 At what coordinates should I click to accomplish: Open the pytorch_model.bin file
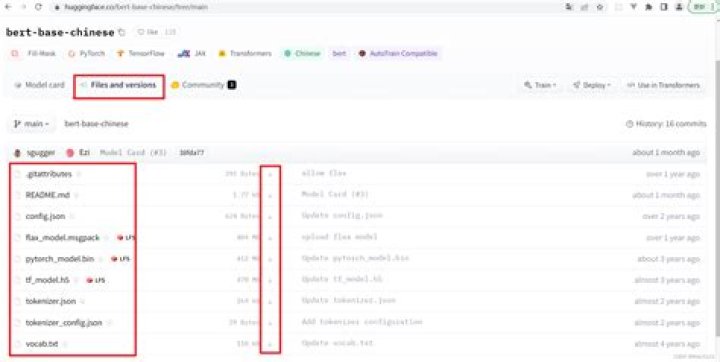60,259
